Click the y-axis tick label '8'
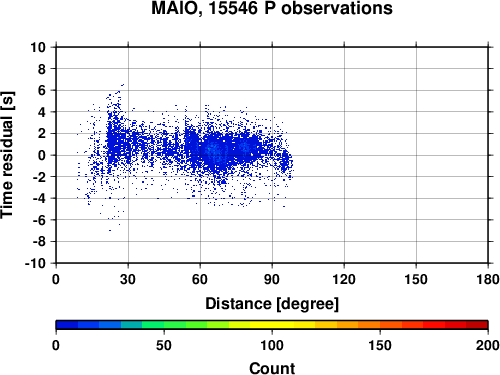This screenshot has width=500, height=375. [x=42, y=69]
